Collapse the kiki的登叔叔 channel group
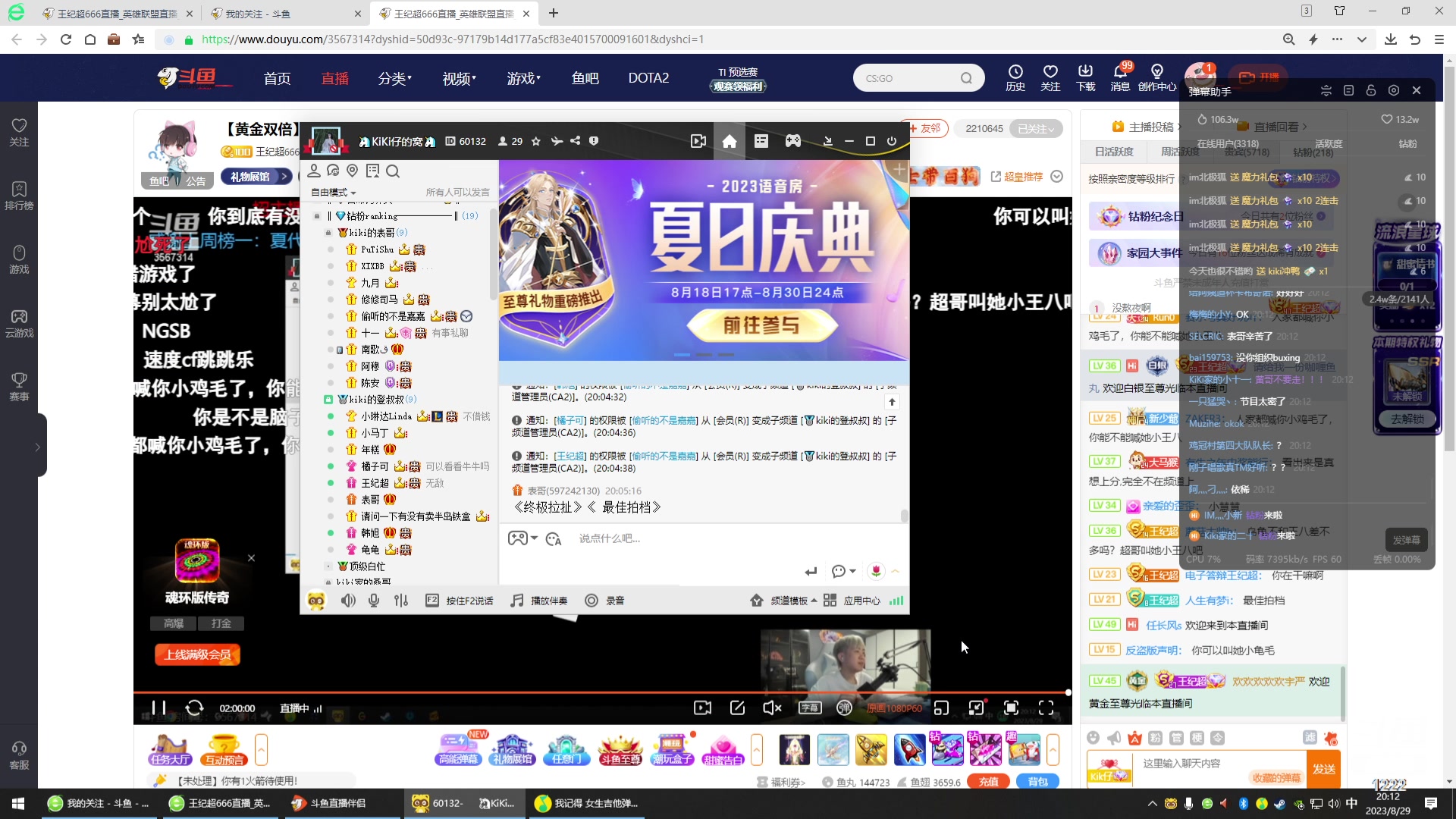The height and width of the screenshot is (819, 1456). point(328,400)
